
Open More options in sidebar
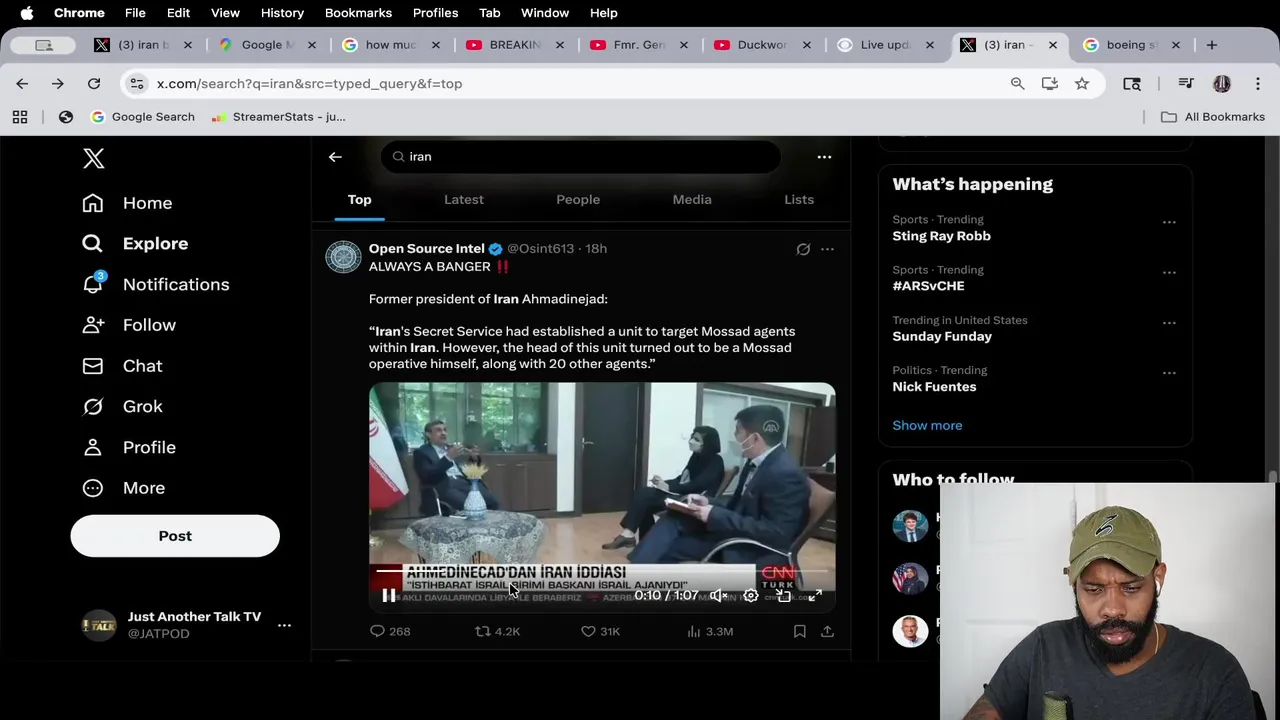[x=124, y=488]
